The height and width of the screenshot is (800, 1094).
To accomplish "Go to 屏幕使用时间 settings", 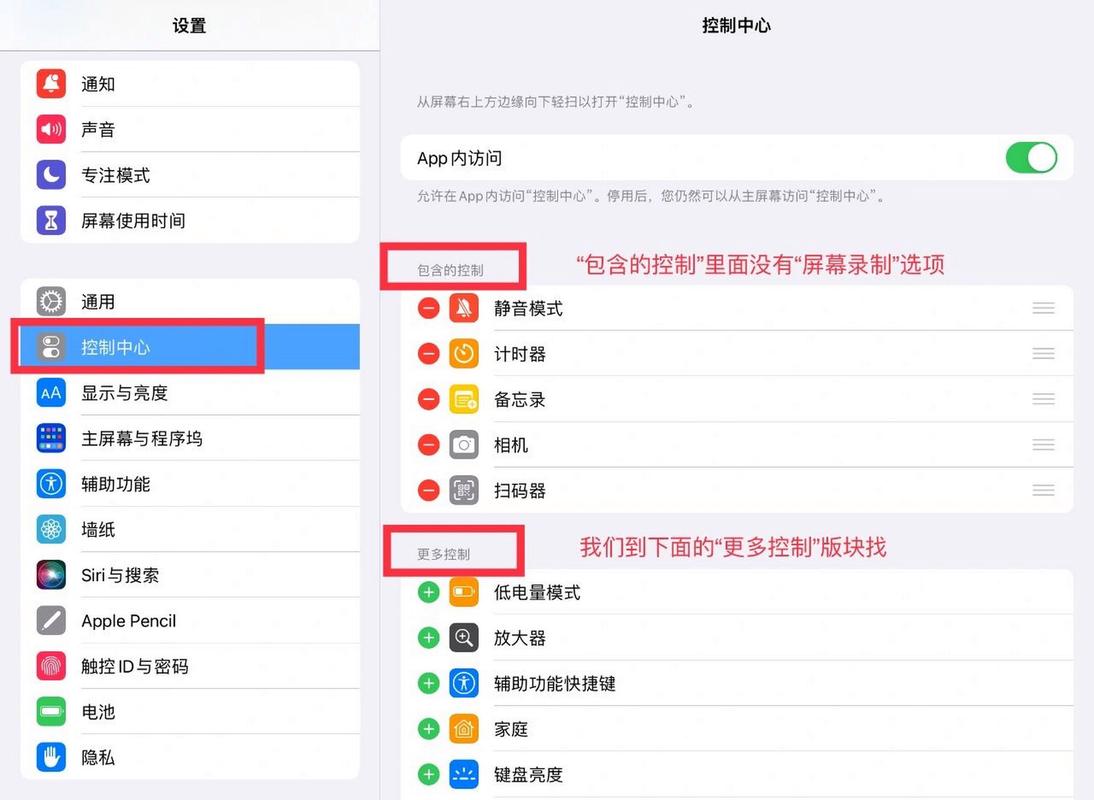I will click(190, 220).
